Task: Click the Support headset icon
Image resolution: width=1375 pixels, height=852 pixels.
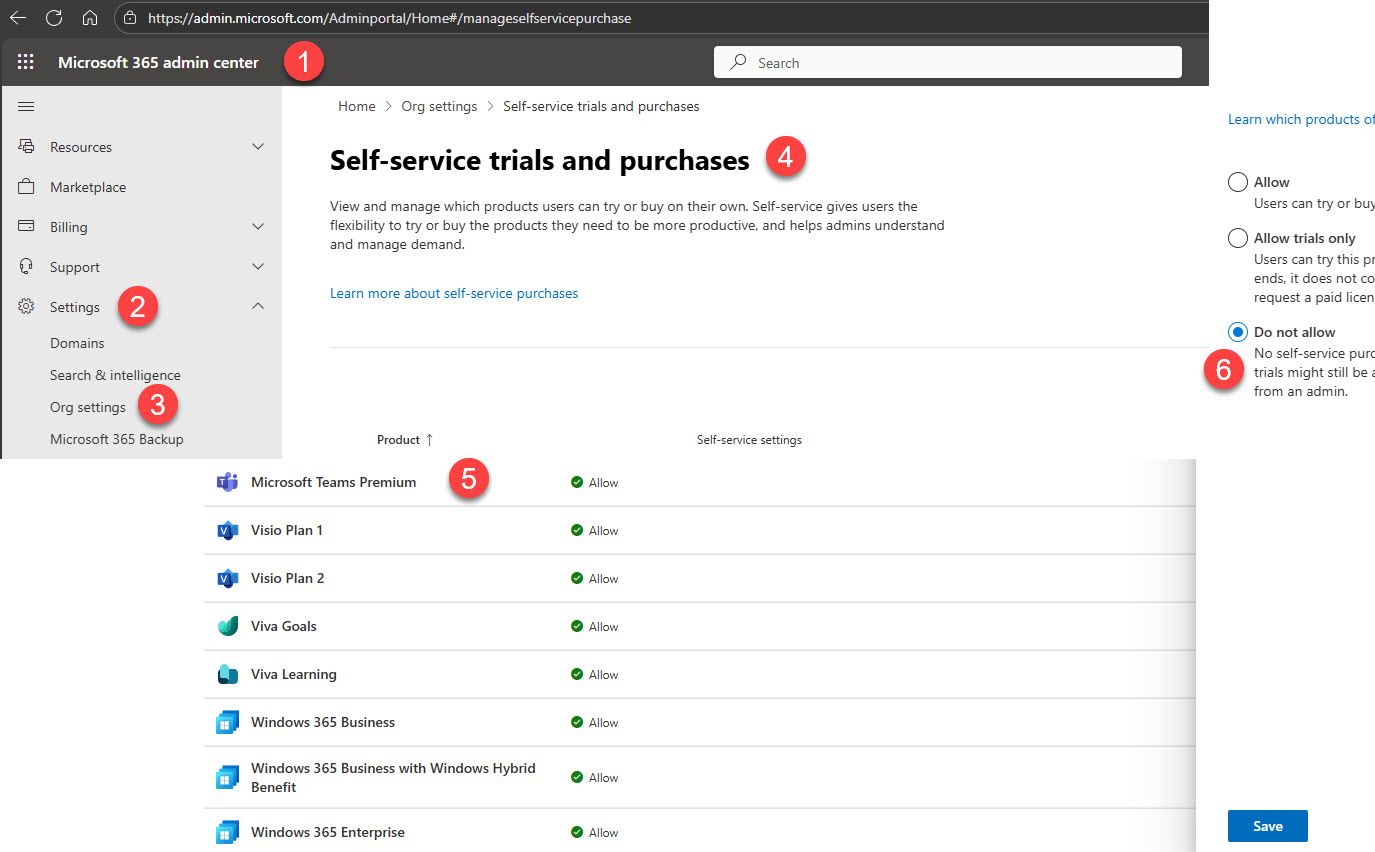Action: pos(27,266)
